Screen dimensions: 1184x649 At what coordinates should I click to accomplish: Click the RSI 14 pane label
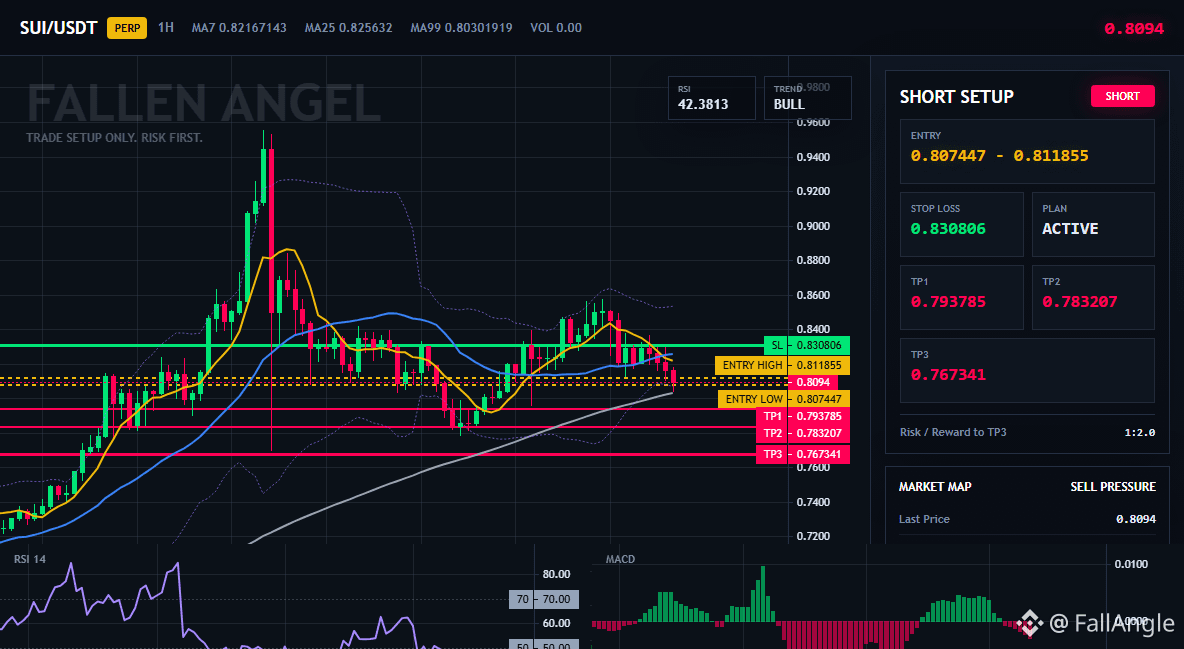(x=29, y=559)
